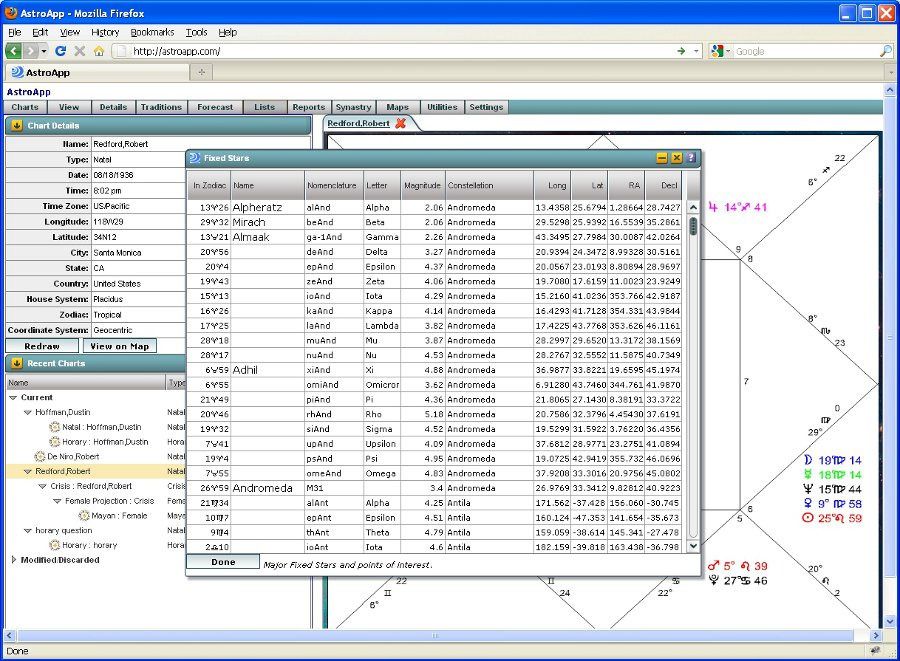900x661 pixels.
Task: Minimize the Fixed Stars dialog
Action: [661, 158]
